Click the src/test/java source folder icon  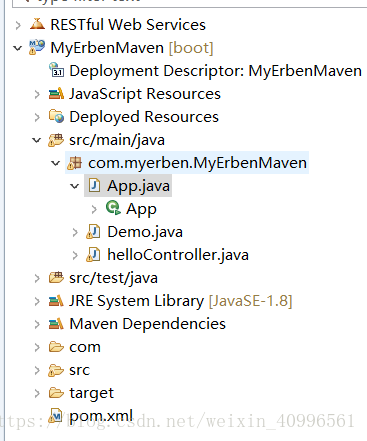(x=56, y=277)
